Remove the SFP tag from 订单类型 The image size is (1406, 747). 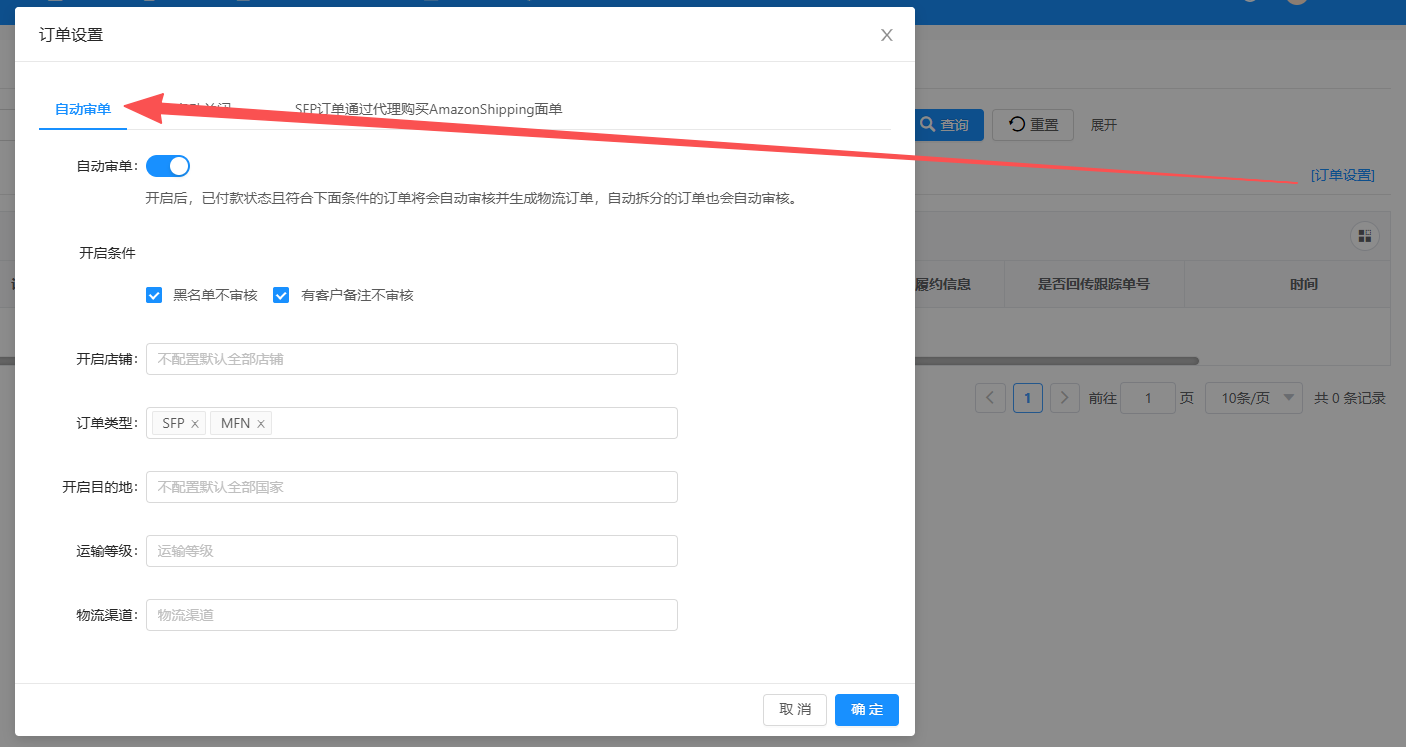[195, 424]
